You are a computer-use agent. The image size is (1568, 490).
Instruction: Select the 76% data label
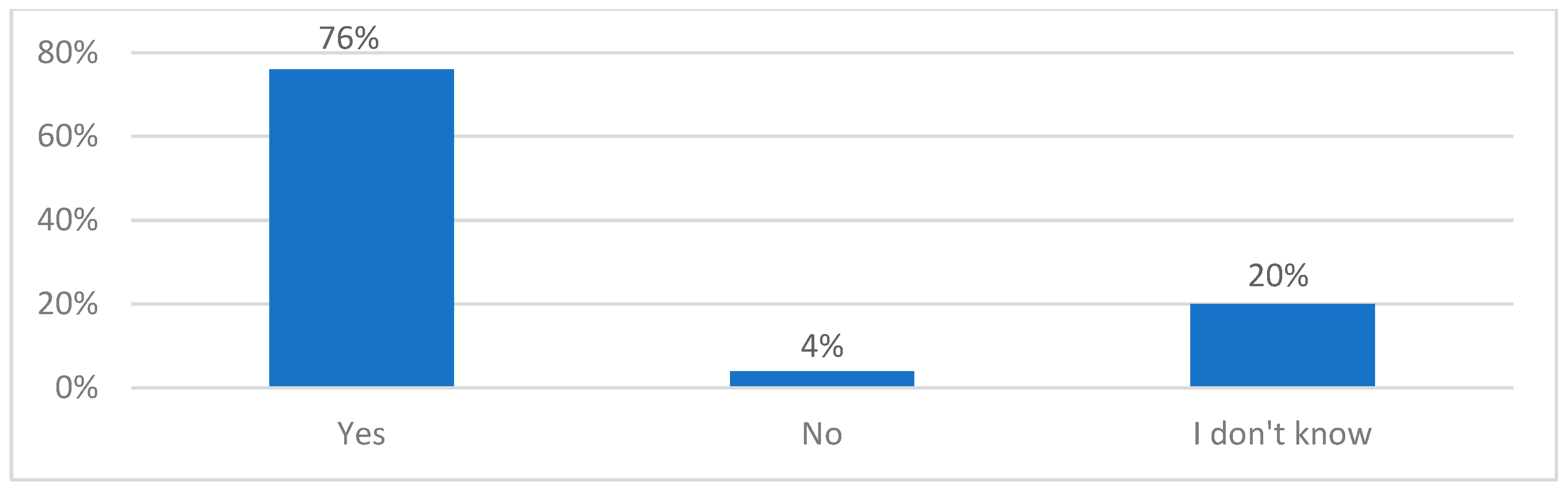pyautogui.click(x=349, y=38)
